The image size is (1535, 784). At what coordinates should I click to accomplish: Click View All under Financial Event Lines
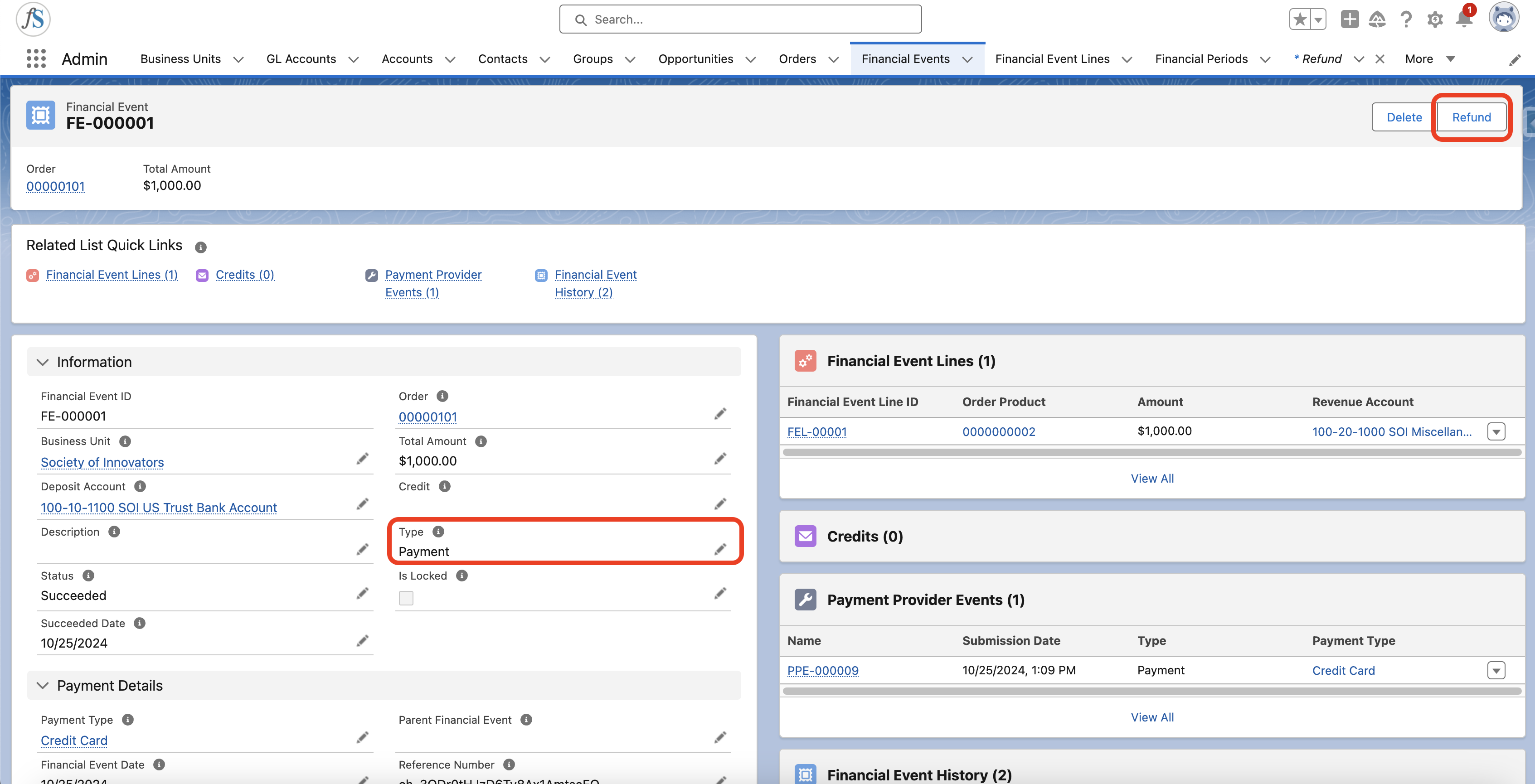pyautogui.click(x=1152, y=479)
